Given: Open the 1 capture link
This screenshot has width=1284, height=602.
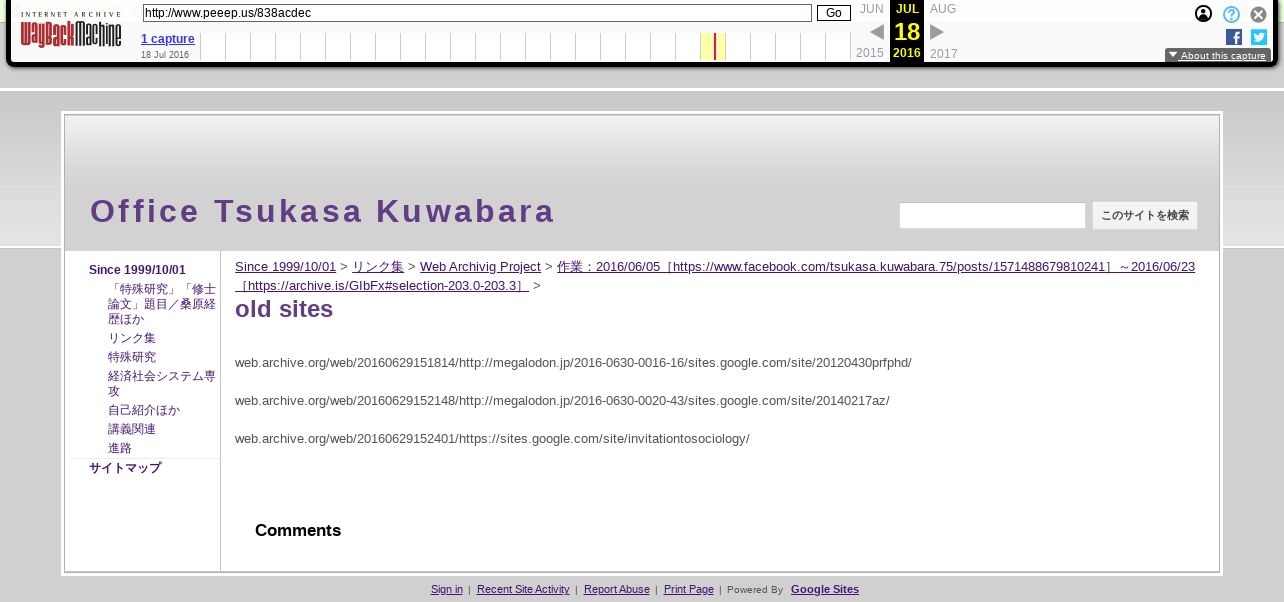Looking at the screenshot, I should 167,39.
